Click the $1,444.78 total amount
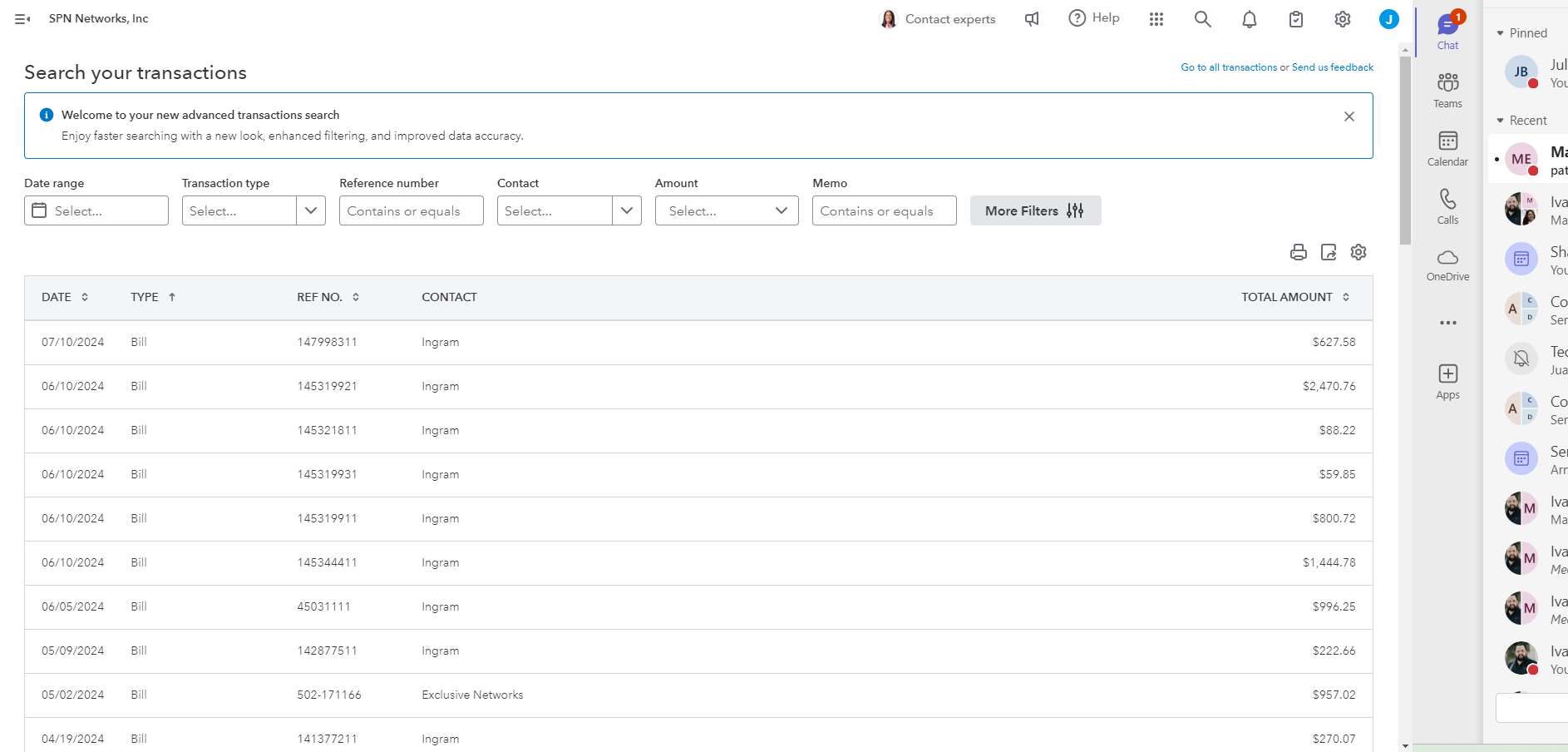Screen dimensions: 1568x752 click(1329, 563)
